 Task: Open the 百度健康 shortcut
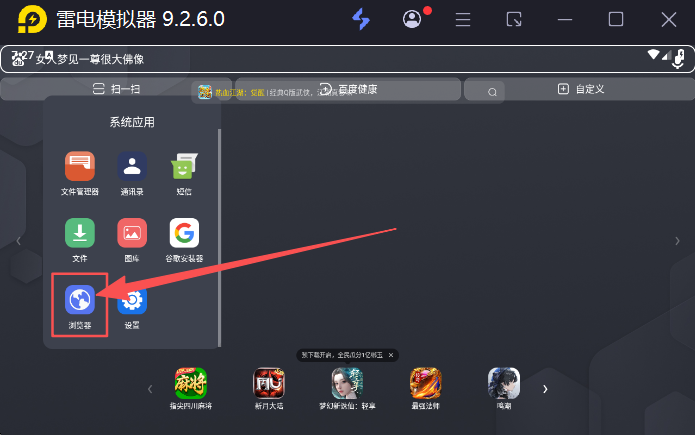tap(348, 89)
